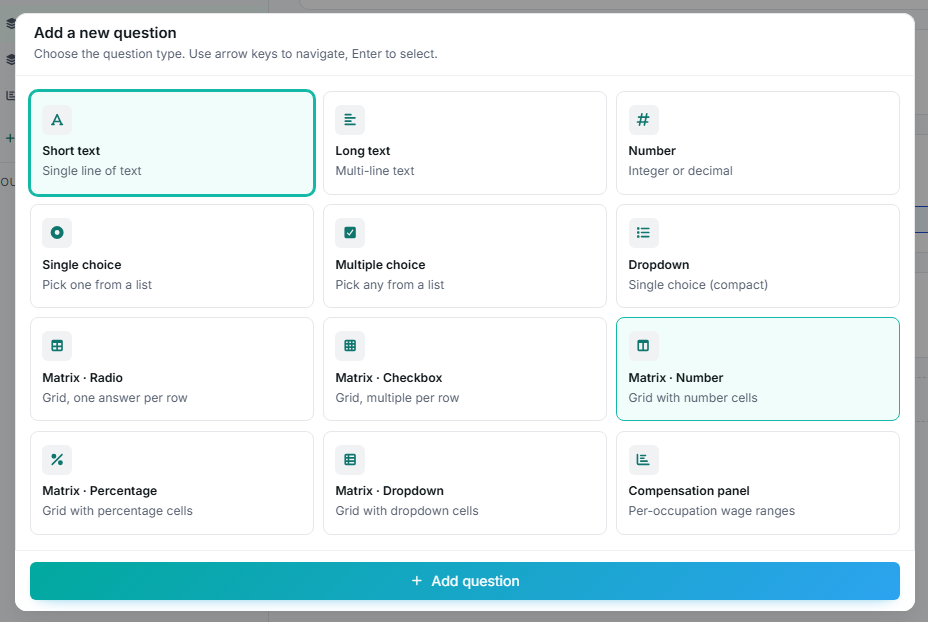Click the Matrix Checkbox grid icon
This screenshot has width=928, height=622.
(x=350, y=346)
